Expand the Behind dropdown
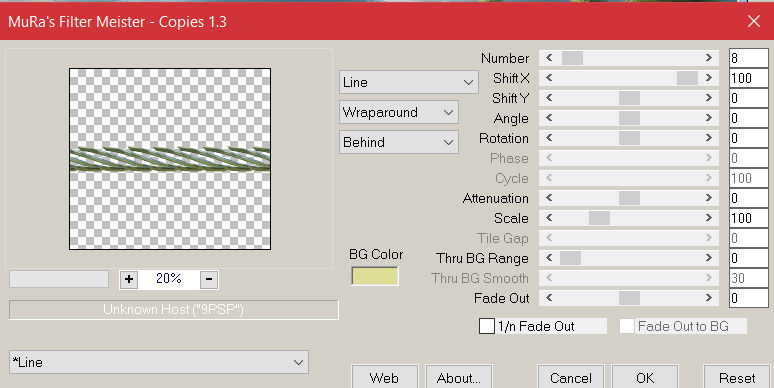 tap(399, 142)
